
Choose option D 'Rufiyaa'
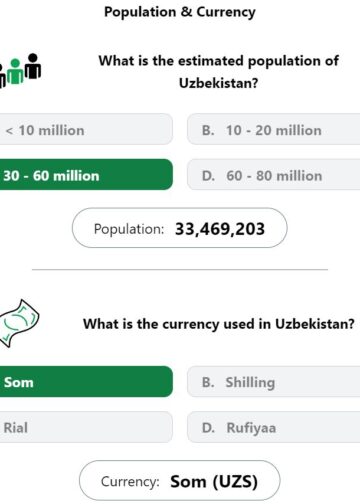click(x=274, y=427)
